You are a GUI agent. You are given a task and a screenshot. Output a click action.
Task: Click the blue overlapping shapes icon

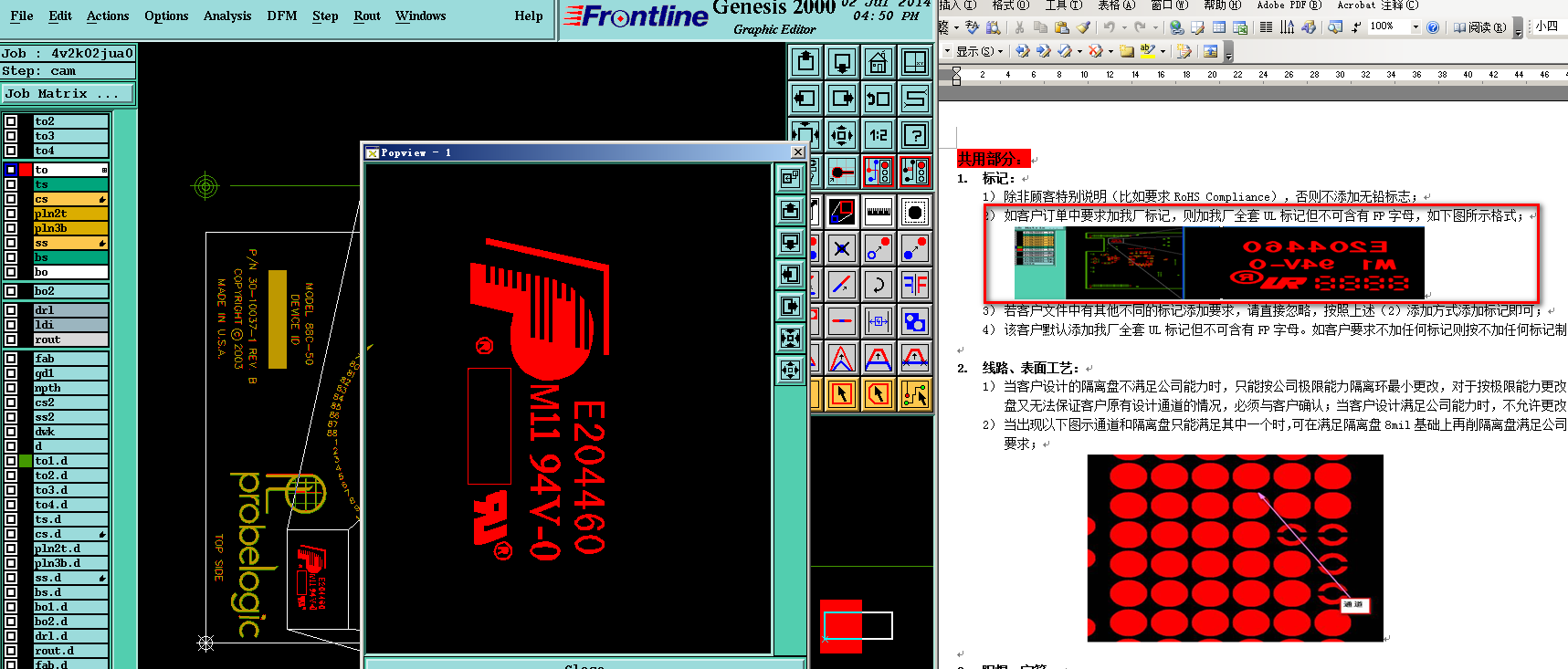tap(915, 321)
